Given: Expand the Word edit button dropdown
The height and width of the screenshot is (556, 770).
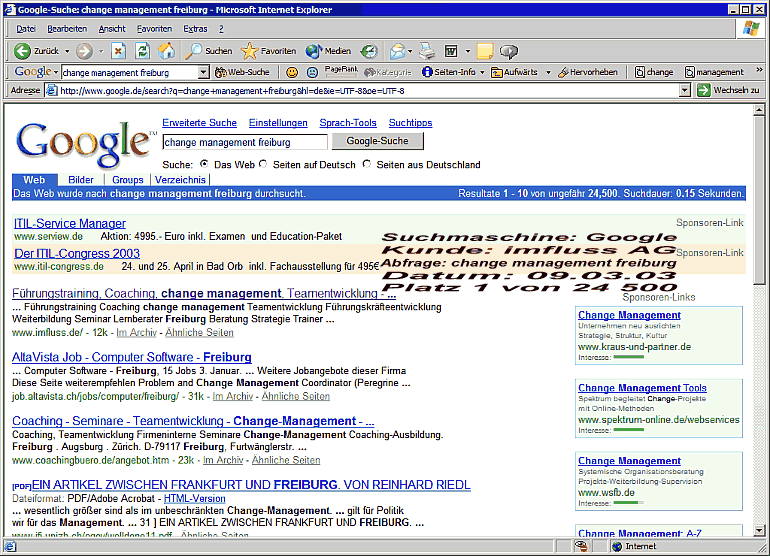Looking at the screenshot, I should (x=468, y=51).
